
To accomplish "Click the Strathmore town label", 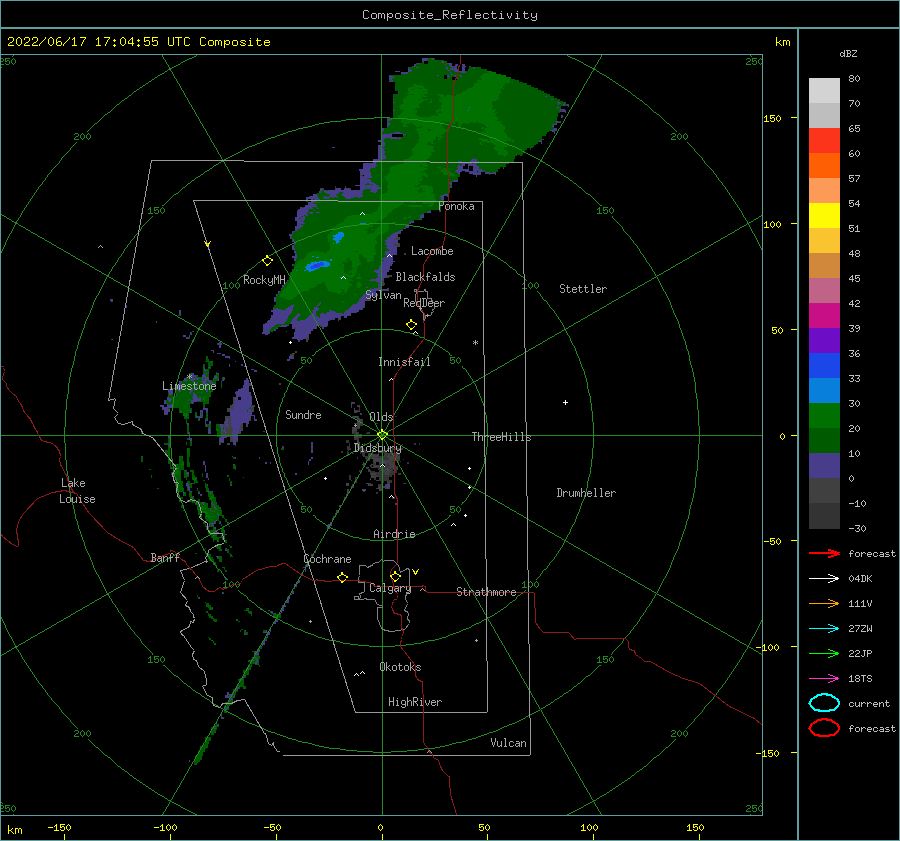I will 486,592.
